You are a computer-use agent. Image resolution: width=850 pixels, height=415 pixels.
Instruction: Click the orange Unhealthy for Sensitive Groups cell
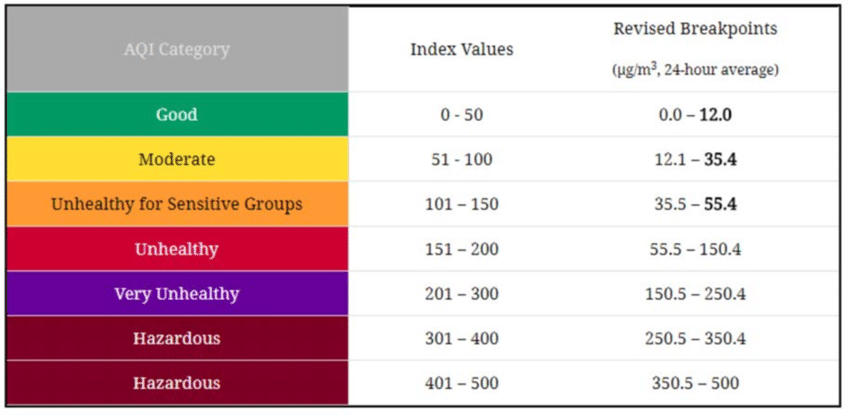(177, 205)
